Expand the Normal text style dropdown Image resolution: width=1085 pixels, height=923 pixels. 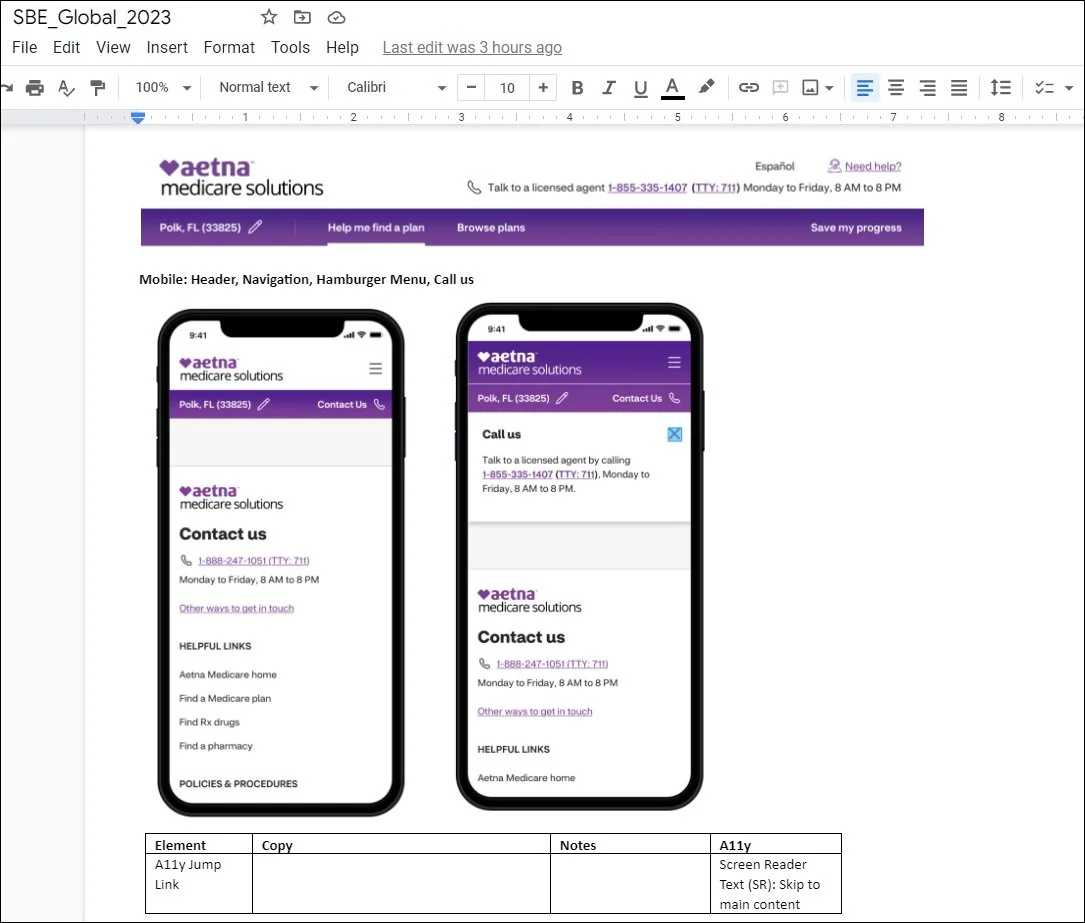coord(268,87)
